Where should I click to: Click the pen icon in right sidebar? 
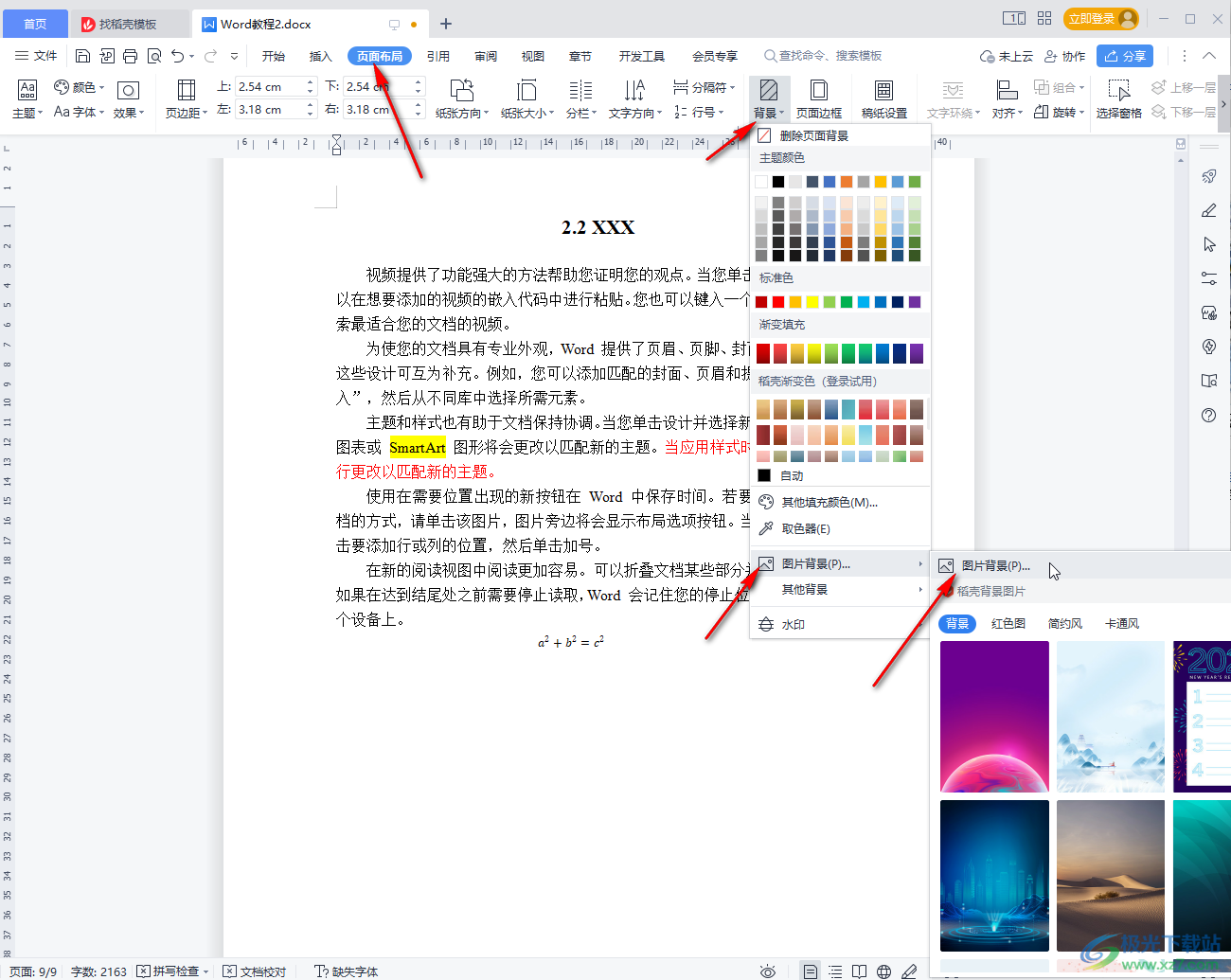[x=1209, y=210]
